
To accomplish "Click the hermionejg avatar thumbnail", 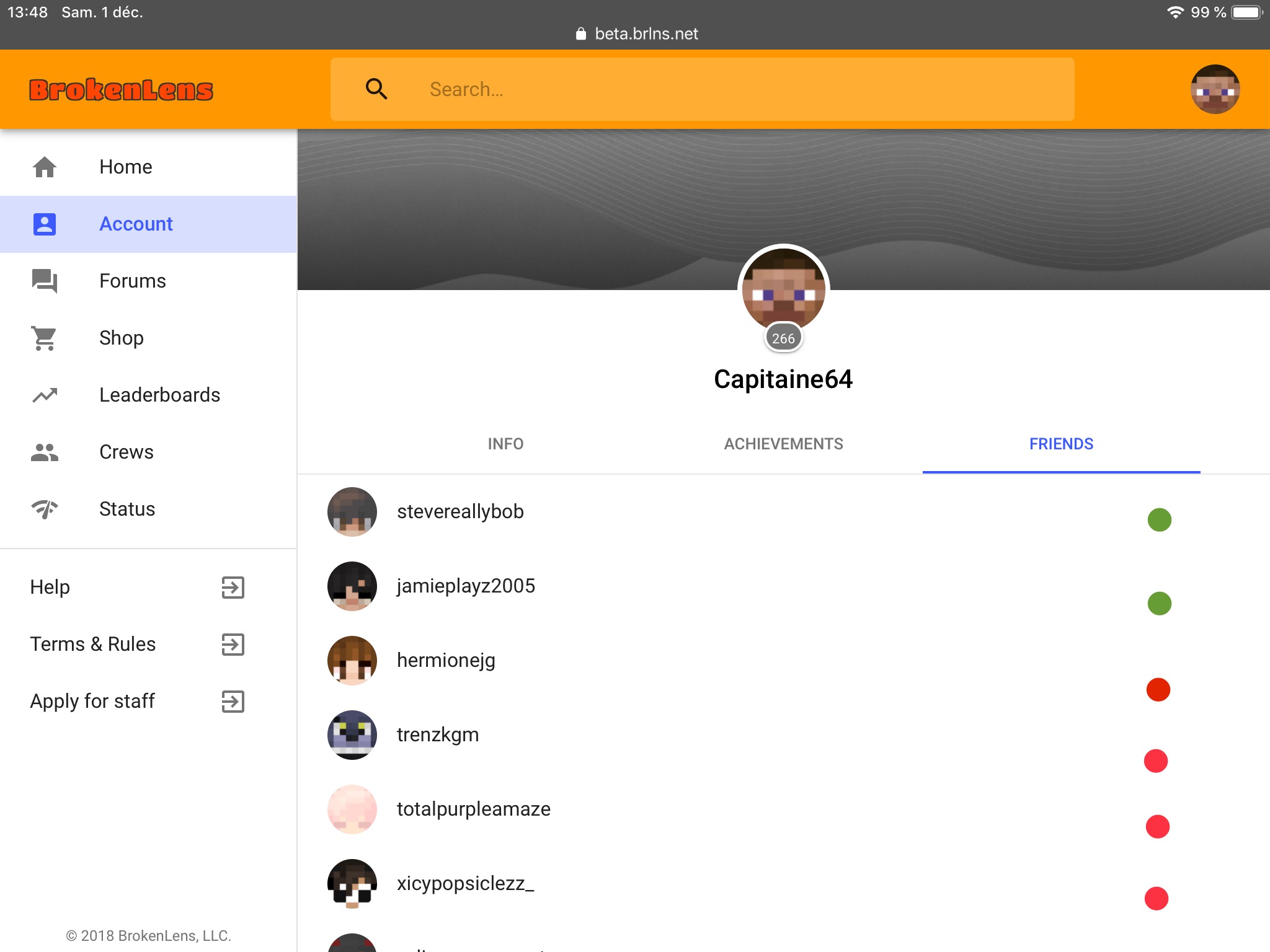I will click(x=352, y=660).
